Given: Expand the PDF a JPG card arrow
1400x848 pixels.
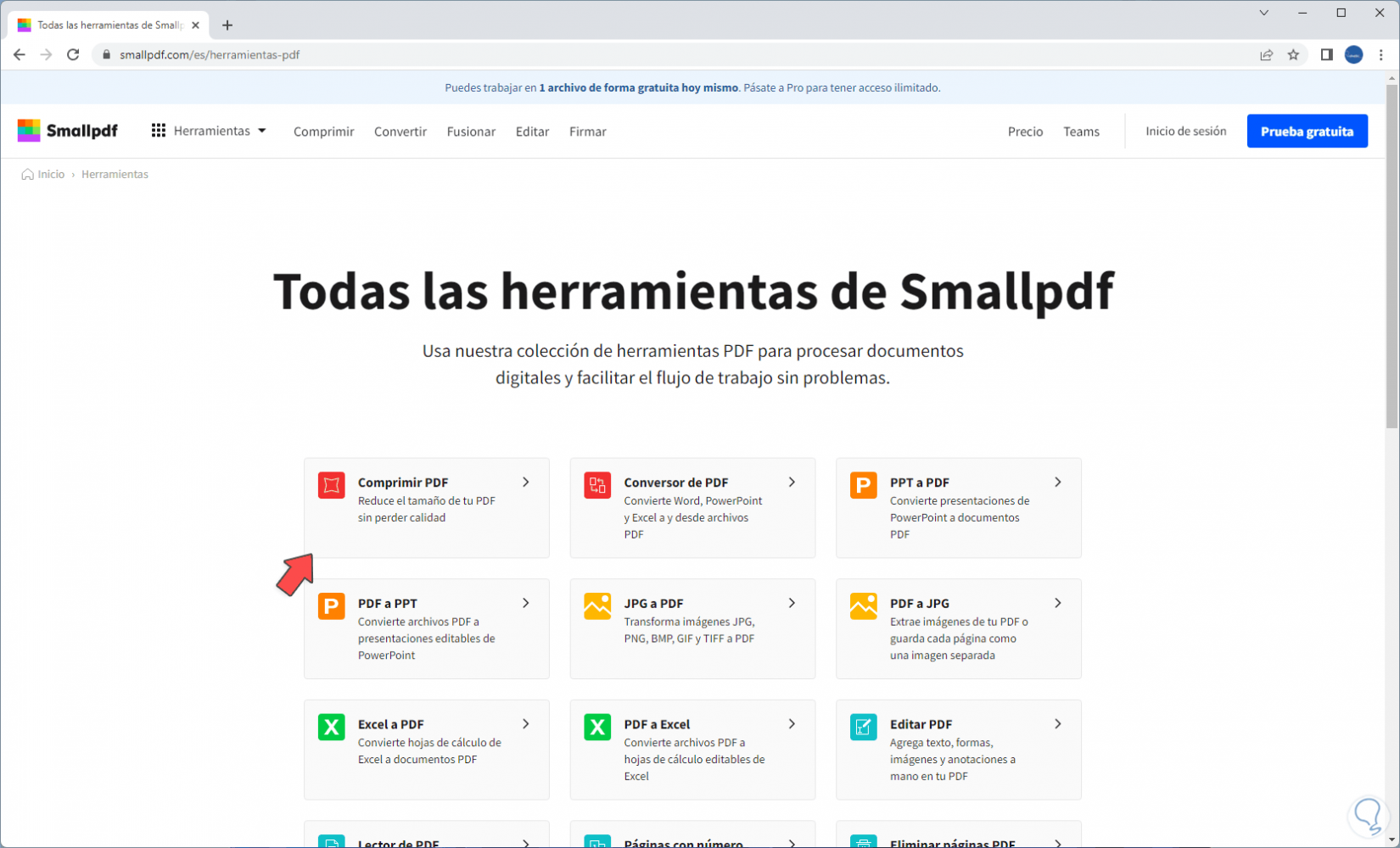Looking at the screenshot, I should (1058, 603).
